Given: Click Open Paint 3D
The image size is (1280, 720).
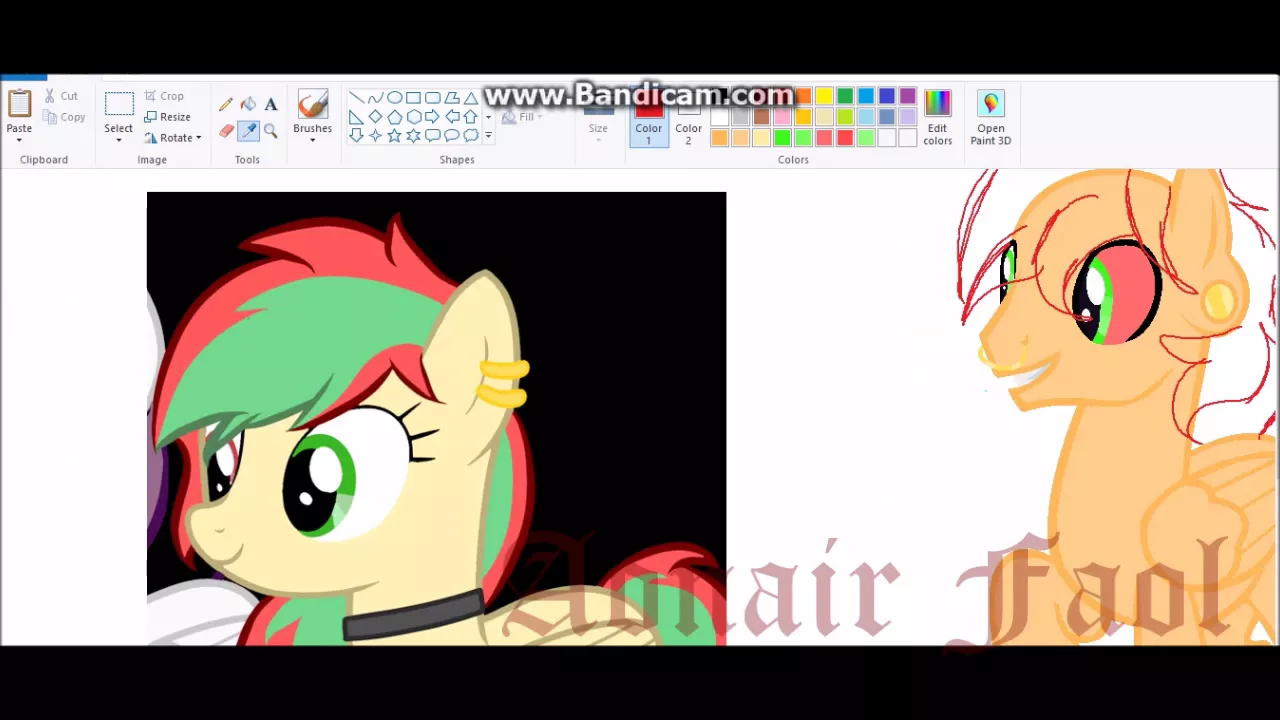Looking at the screenshot, I should (x=991, y=118).
